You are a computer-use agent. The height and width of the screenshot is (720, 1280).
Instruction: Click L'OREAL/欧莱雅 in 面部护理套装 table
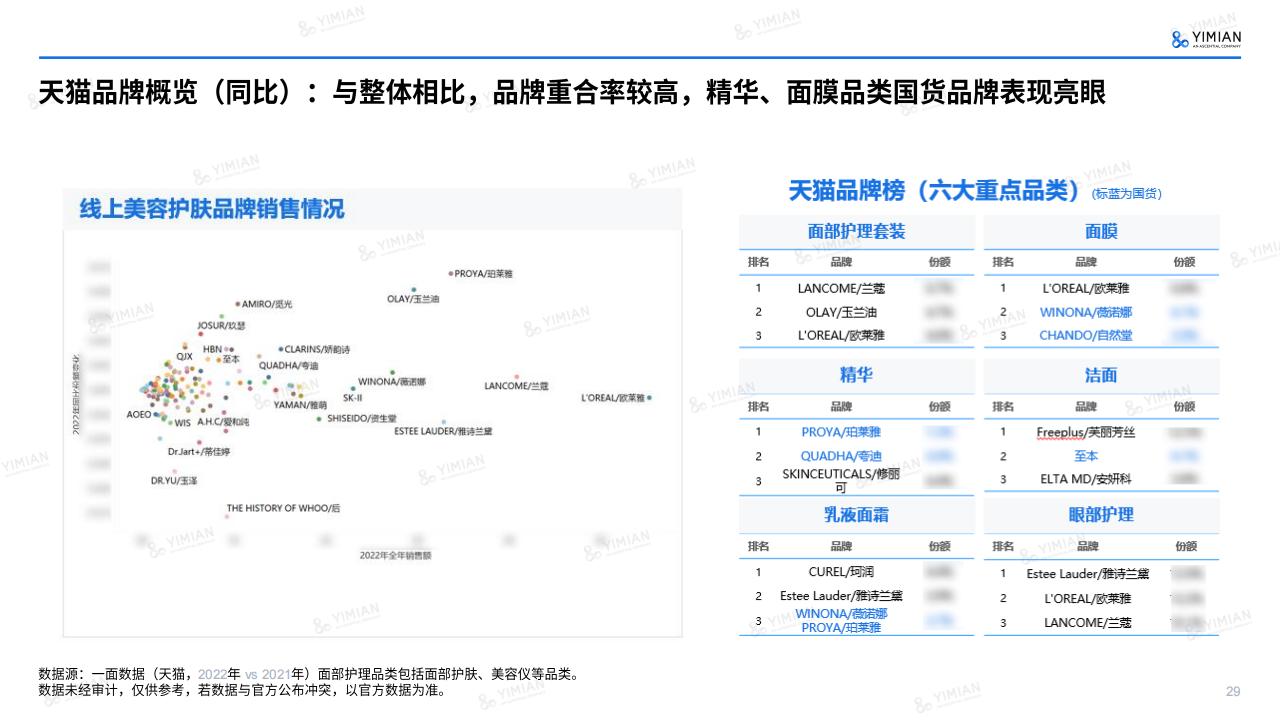click(x=841, y=335)
